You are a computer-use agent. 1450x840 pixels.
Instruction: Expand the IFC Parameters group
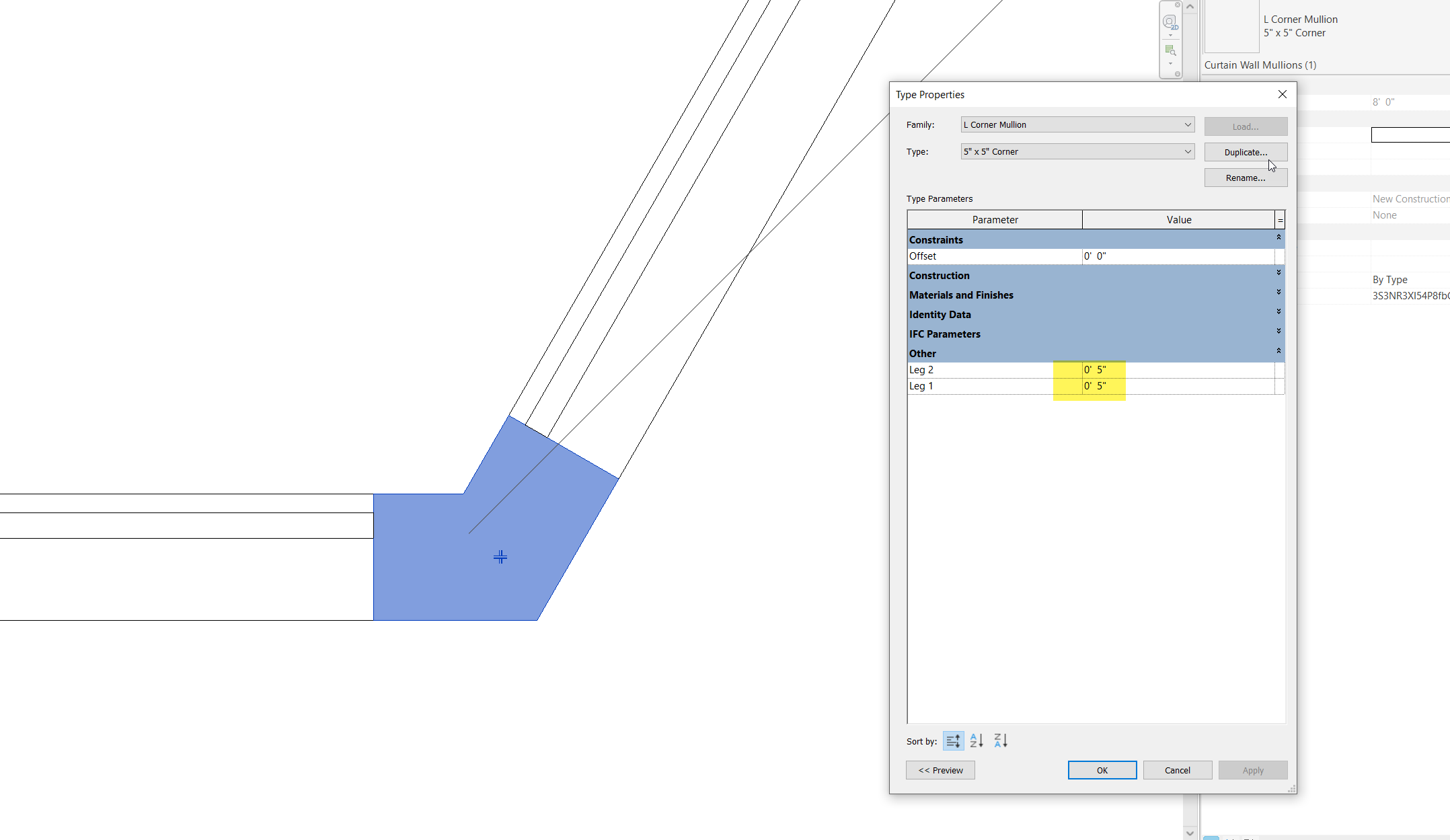coord(1278,331)
